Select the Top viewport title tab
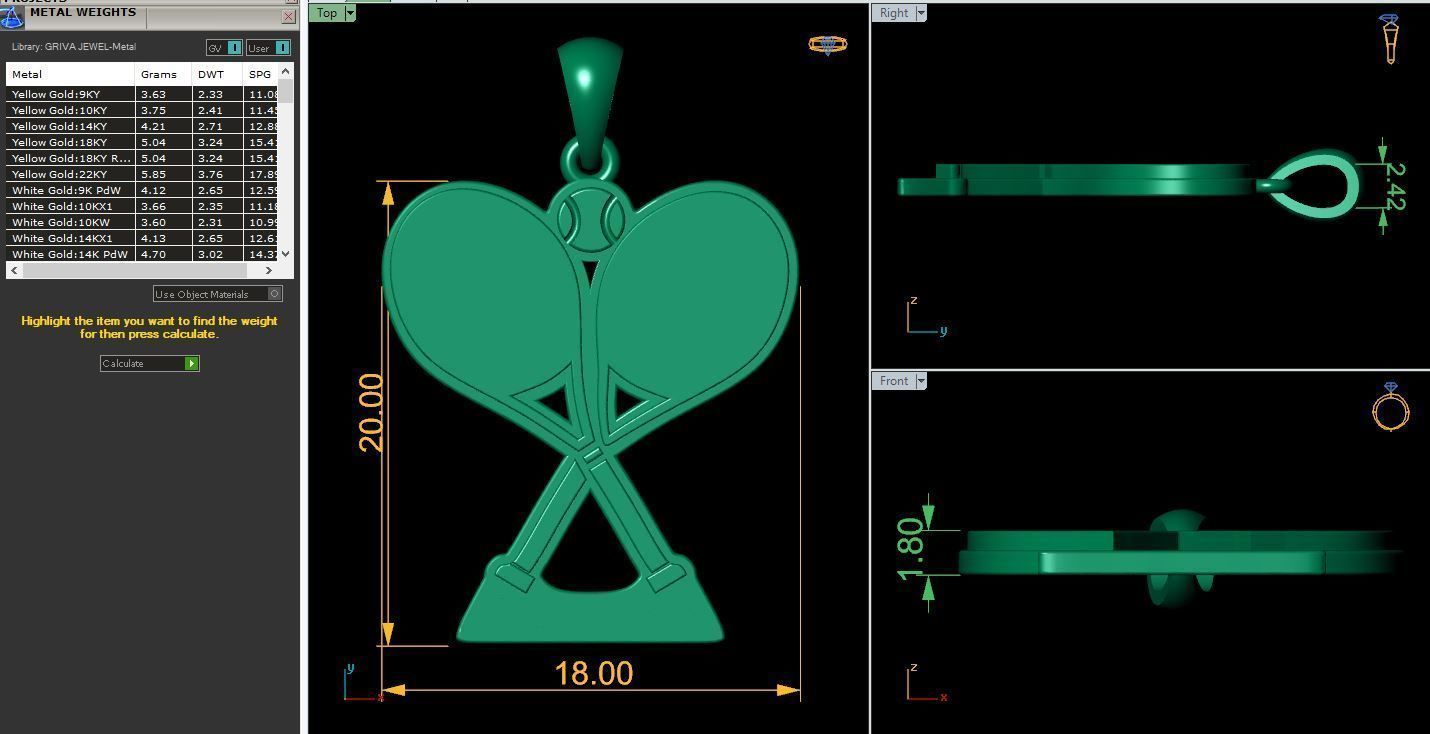This screenshot has width=1430, height=734. 327,13
